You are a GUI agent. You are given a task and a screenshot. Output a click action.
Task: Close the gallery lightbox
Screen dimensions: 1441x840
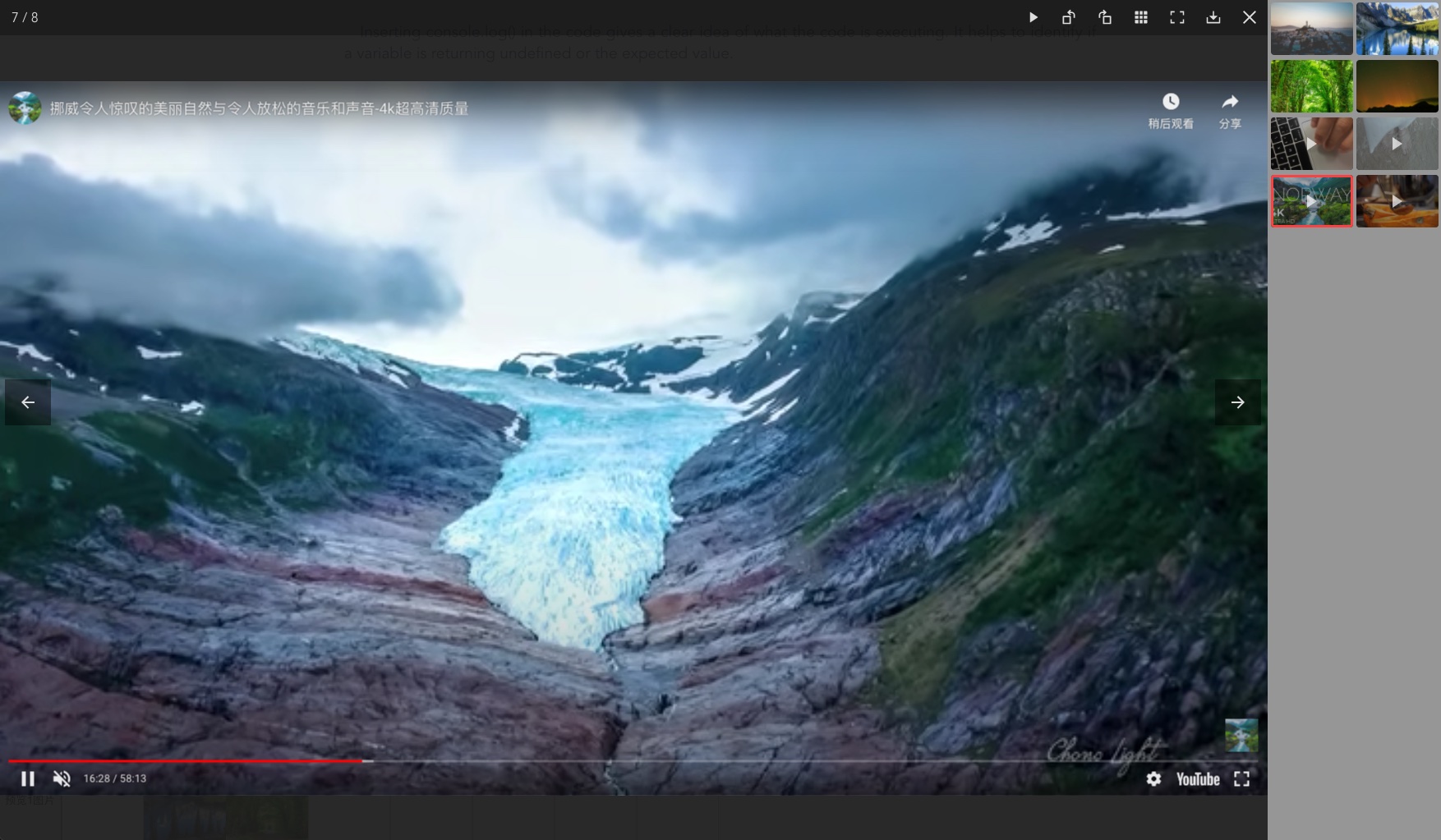pos(1250,17)
